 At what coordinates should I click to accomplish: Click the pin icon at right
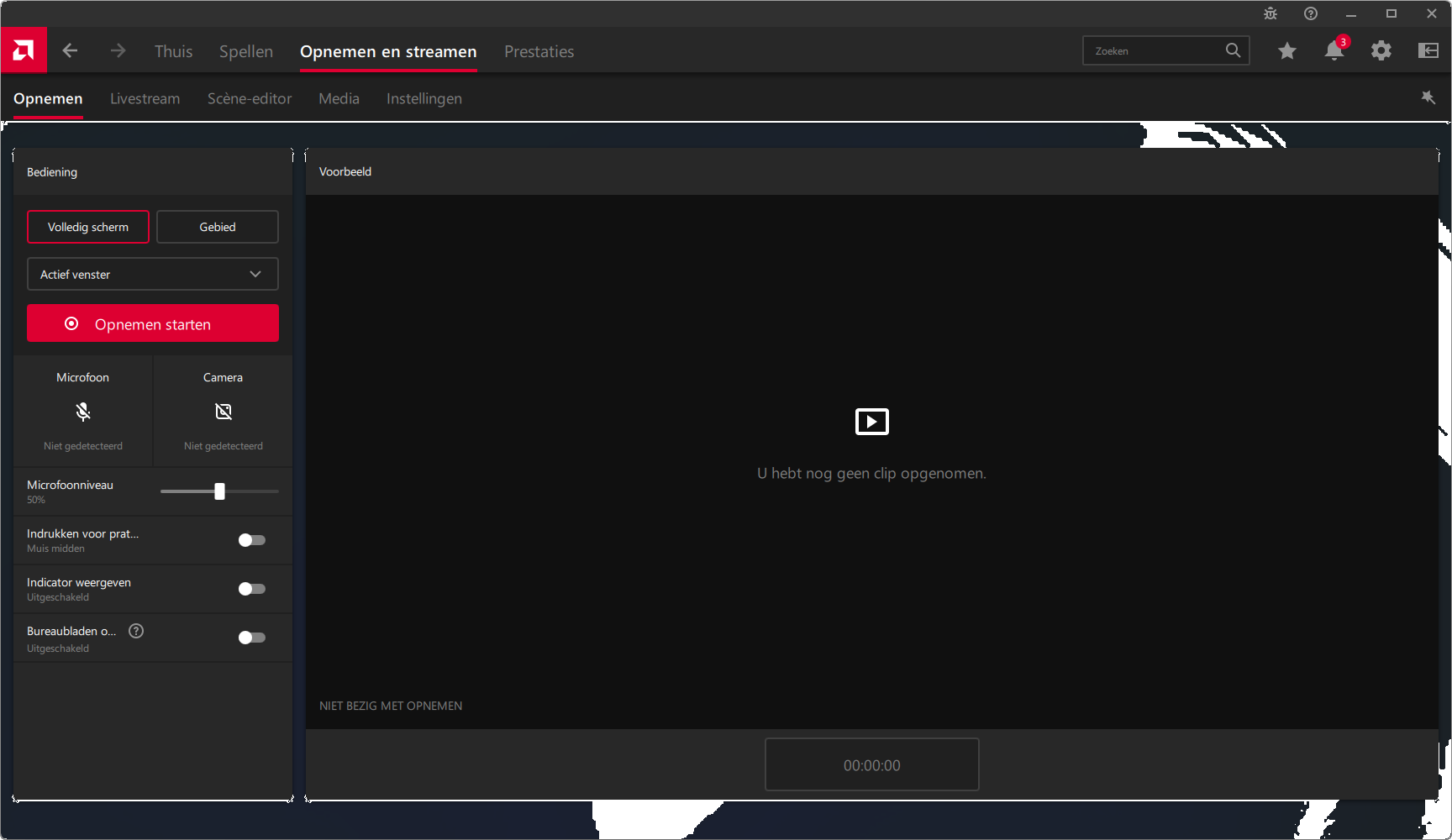(1428, 97)
